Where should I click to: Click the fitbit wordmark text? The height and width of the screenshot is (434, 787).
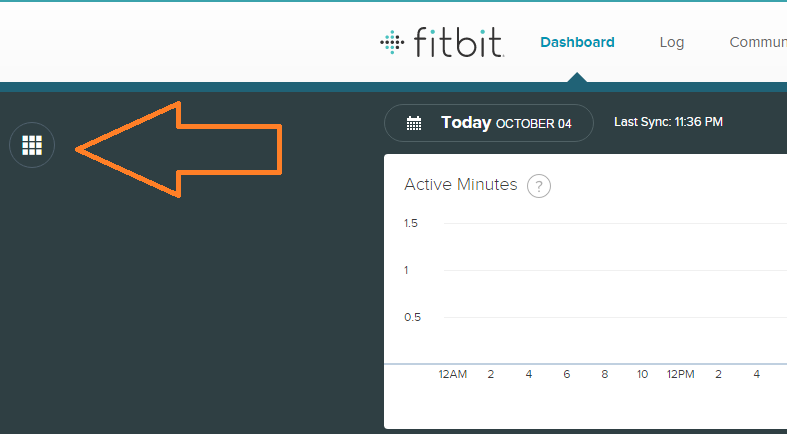point(457,43)
